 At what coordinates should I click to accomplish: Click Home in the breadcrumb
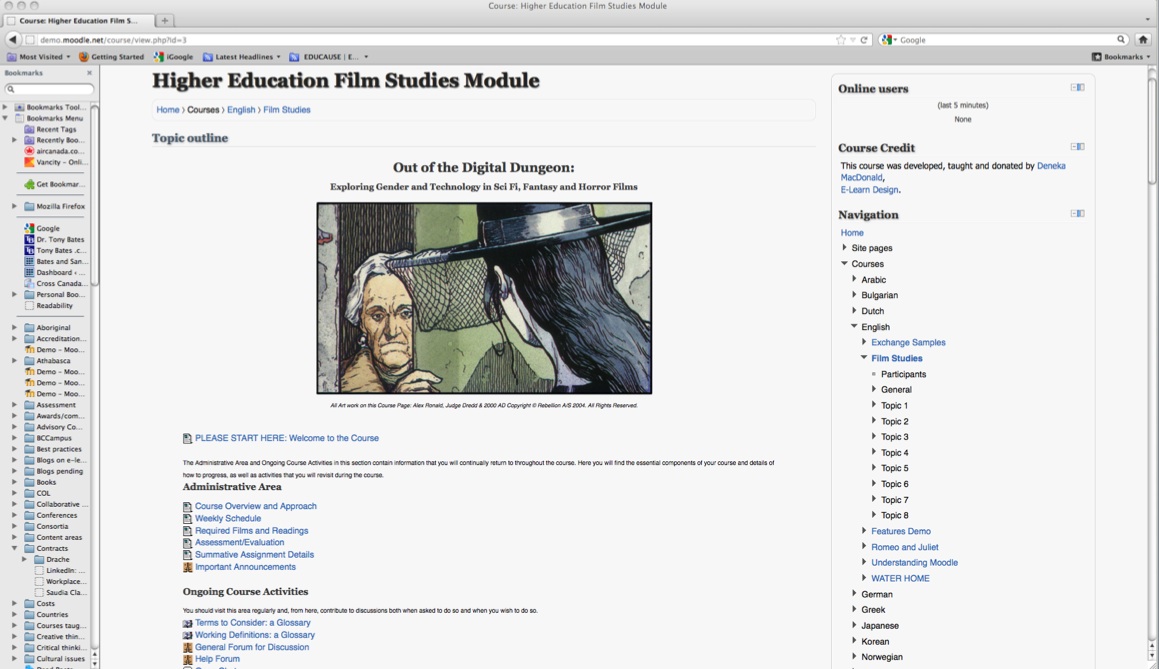[x=168, y=110]
